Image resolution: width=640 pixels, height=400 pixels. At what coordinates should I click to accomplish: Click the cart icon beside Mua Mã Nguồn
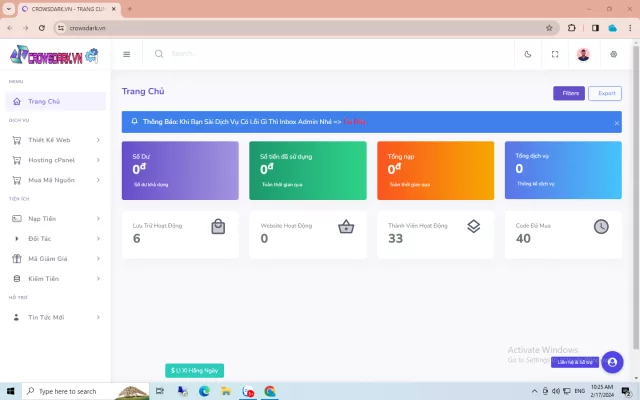(17, 180)
